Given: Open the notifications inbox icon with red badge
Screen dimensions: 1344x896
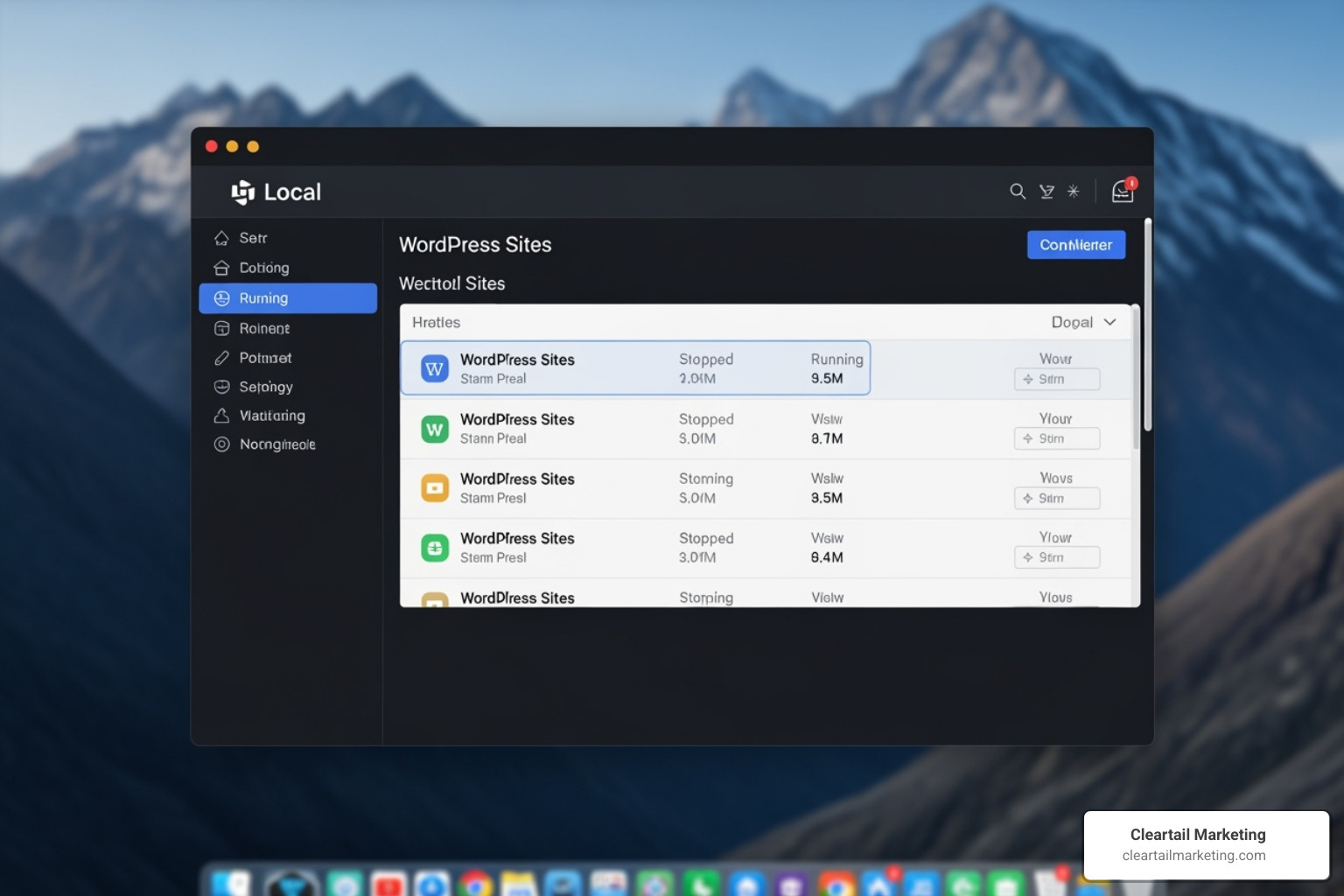Looking at the screenshot, I should [x=1123, y=191].
